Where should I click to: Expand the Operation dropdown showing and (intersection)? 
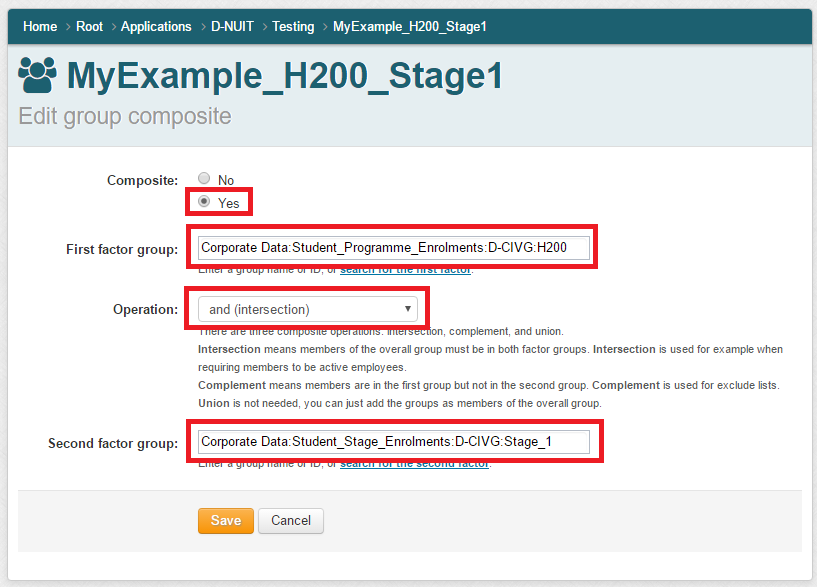(307, 310)
